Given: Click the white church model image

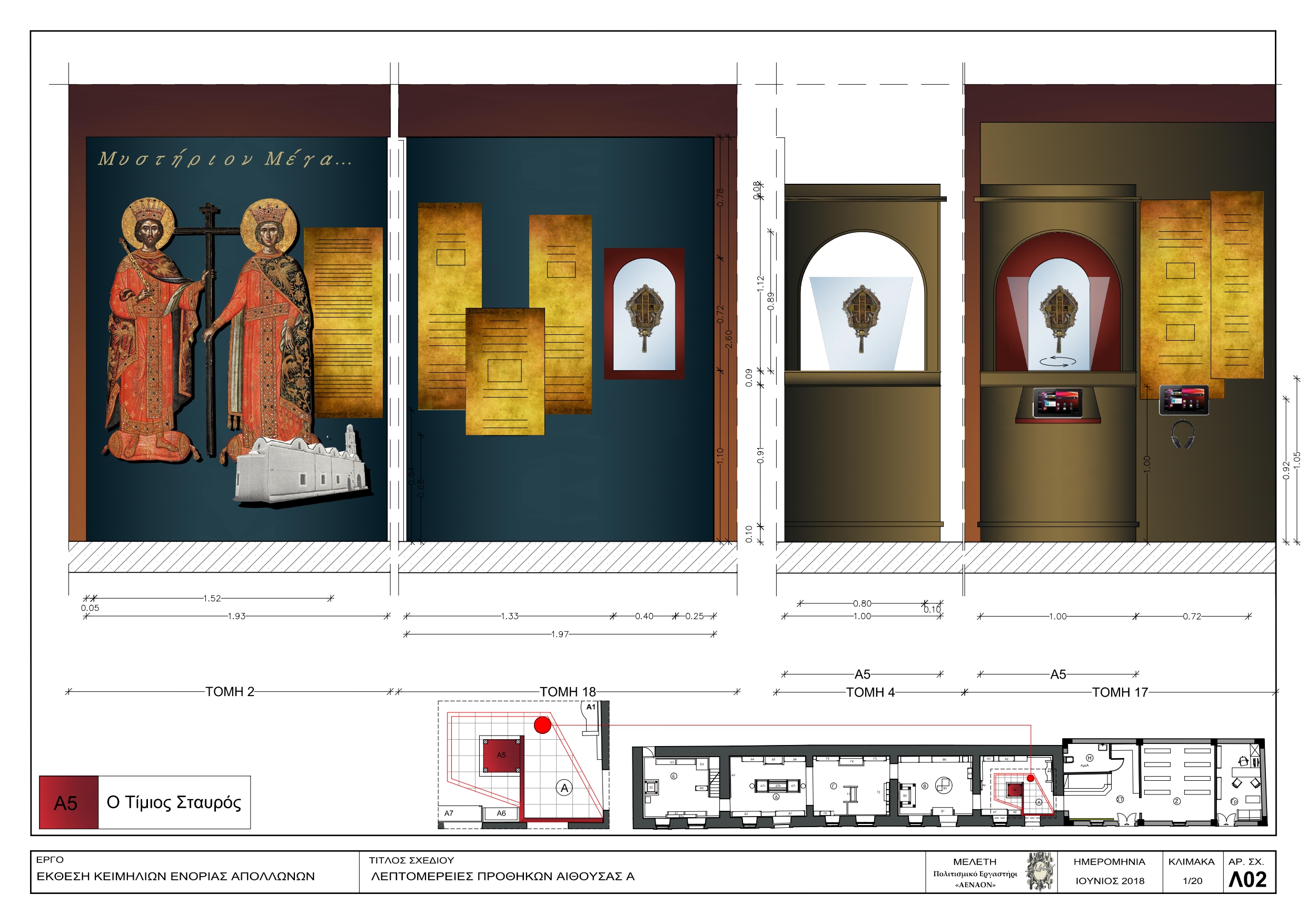Looking at the screenshot, I should (302, 470).
